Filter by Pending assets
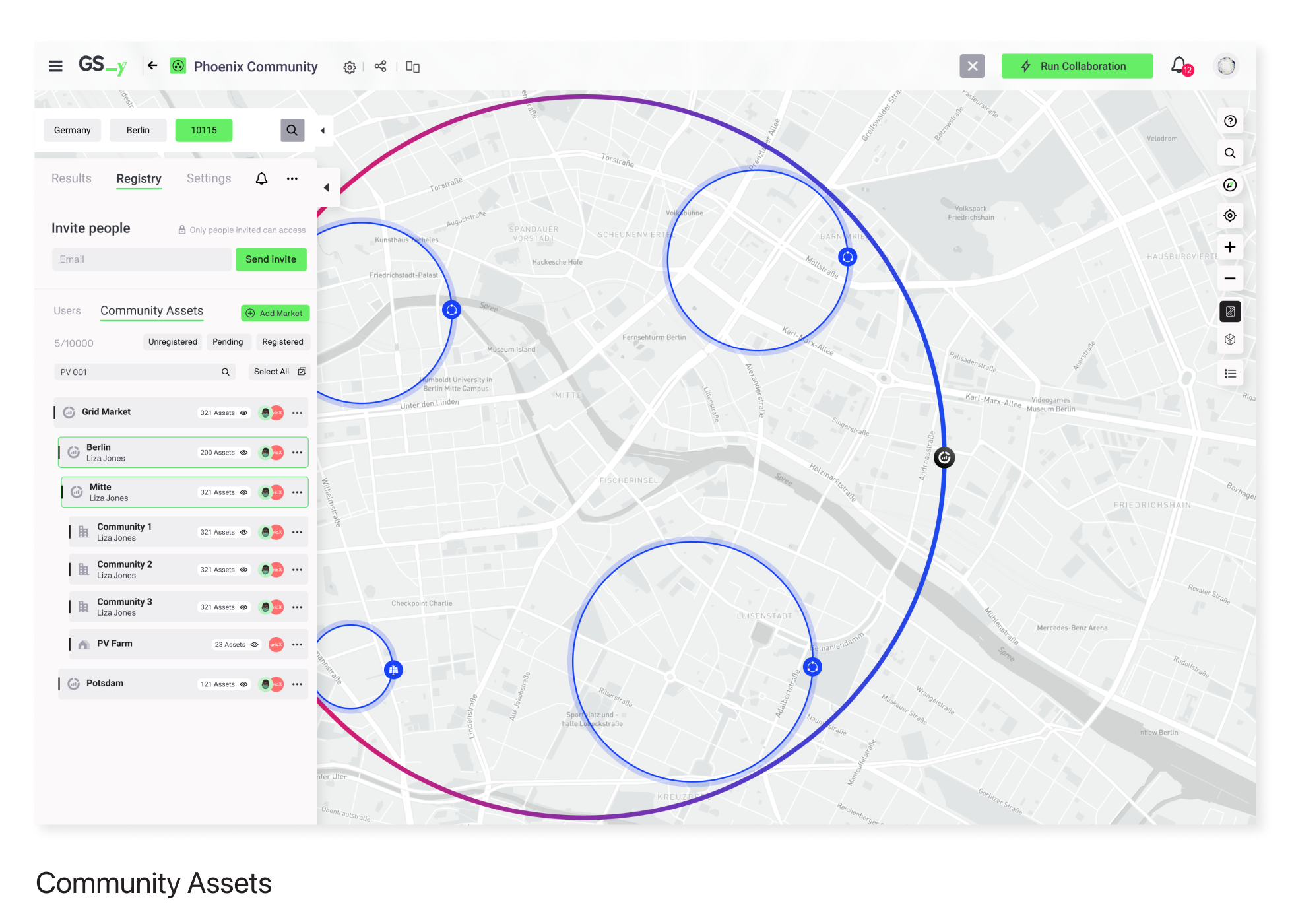This screenshot has width=1292, height=924. 228,342
